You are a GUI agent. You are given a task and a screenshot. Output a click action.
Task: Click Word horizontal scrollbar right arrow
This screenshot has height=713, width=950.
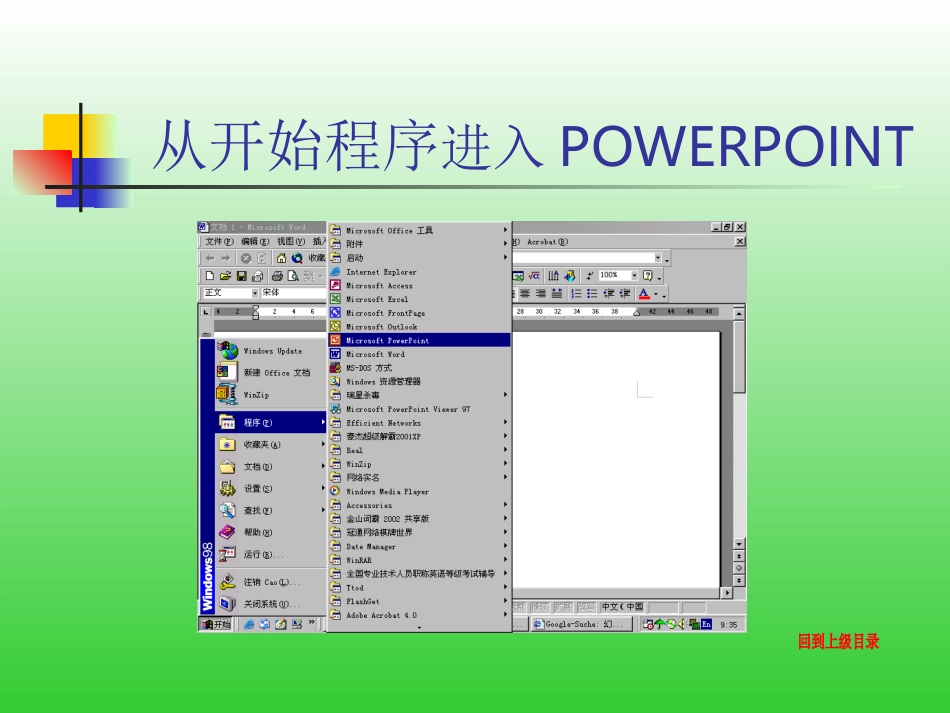pyautogui.click(x=727, y=592)
